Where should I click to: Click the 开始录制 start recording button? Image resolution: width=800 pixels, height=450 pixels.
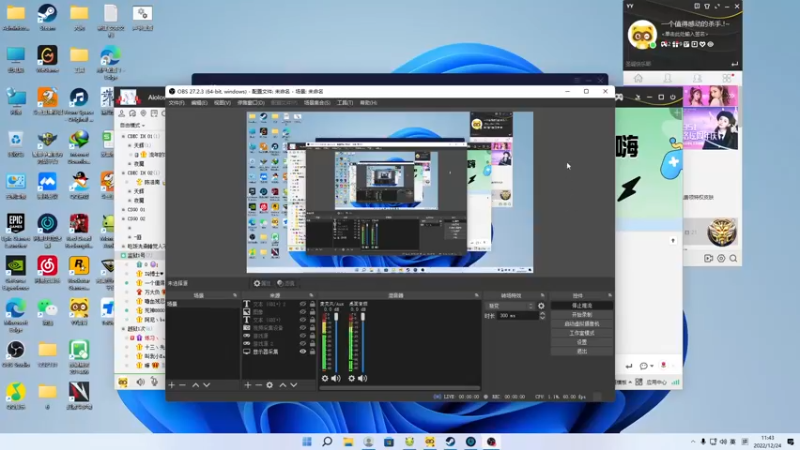click(x=582, y=315)
